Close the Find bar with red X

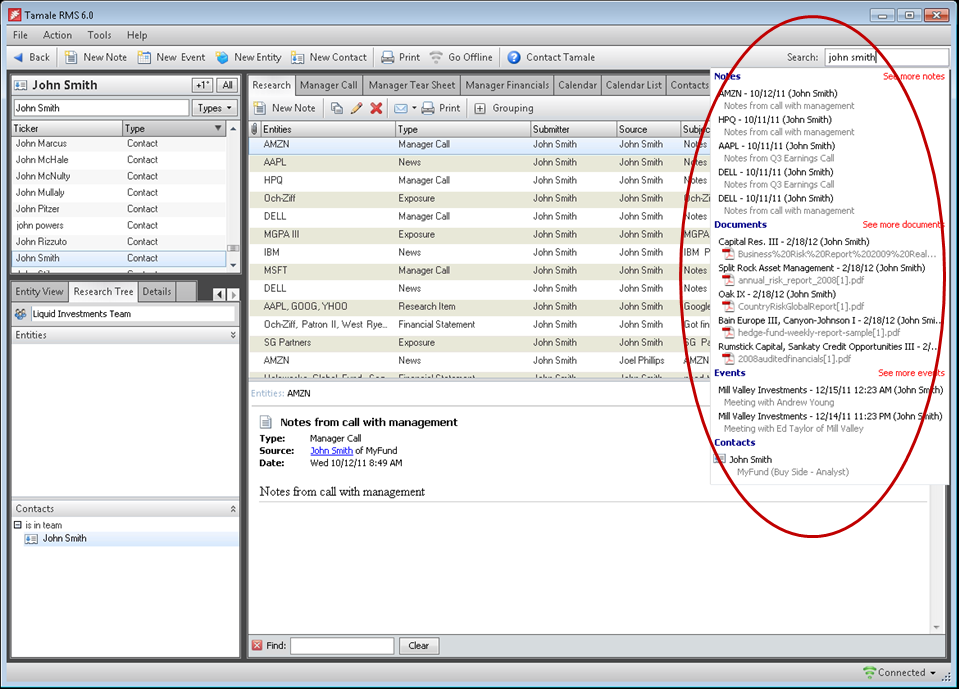(x=257, y=645)
